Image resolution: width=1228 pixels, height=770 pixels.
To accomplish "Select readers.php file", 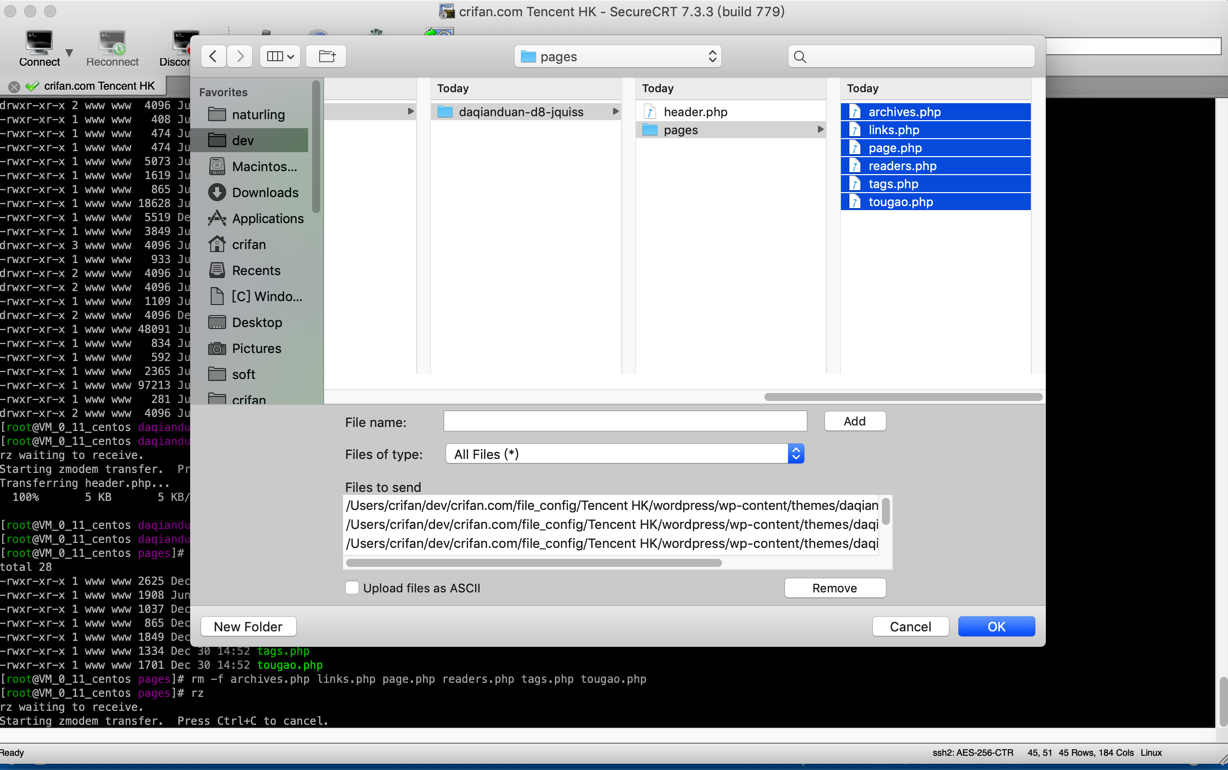I will (936, 166).
